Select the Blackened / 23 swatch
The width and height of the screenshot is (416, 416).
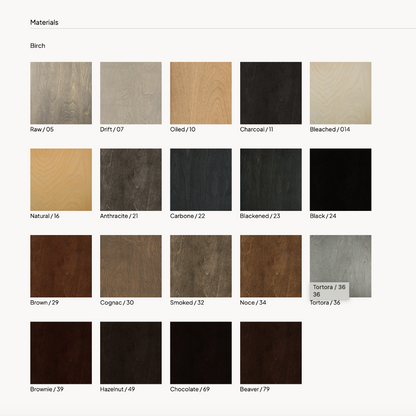click(x=271, y=180)
